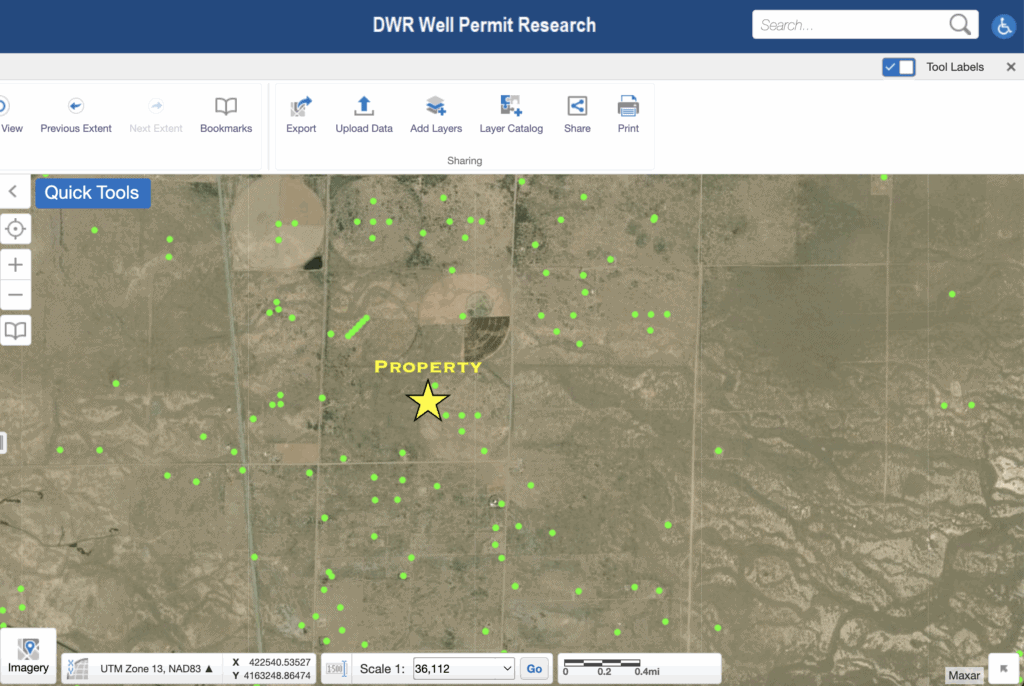Click the Share icon
The width and height of the screenshot is (1024, 686).
(577, 106)
